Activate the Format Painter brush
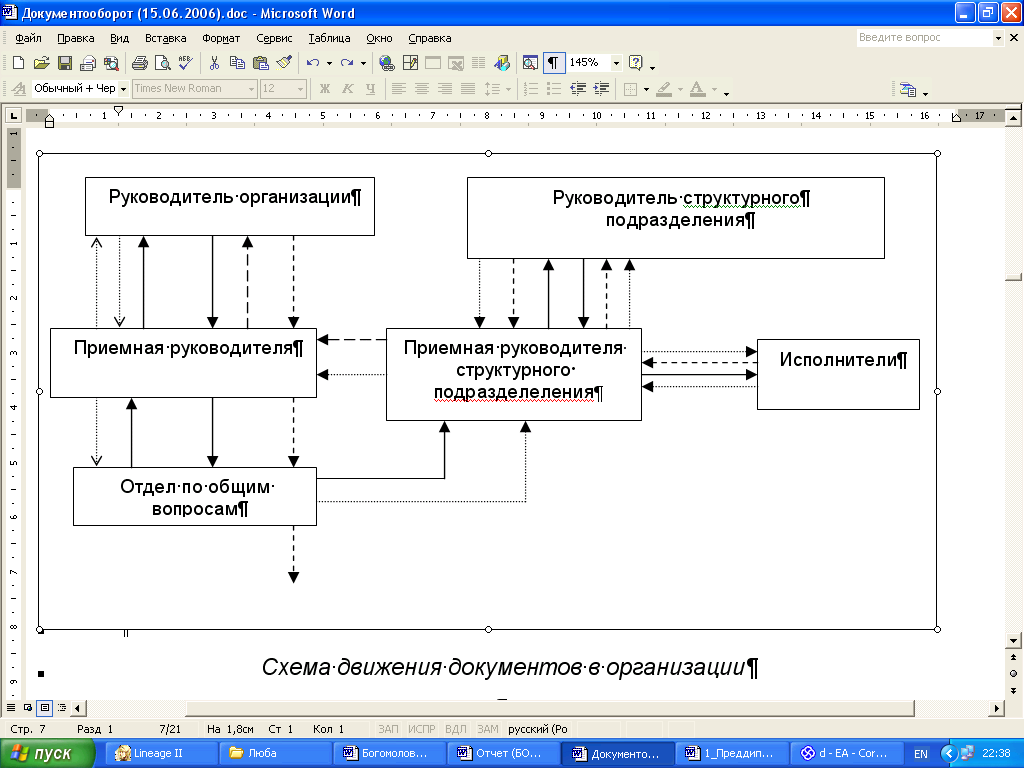The image size is (1024, 768). (283, 63)
